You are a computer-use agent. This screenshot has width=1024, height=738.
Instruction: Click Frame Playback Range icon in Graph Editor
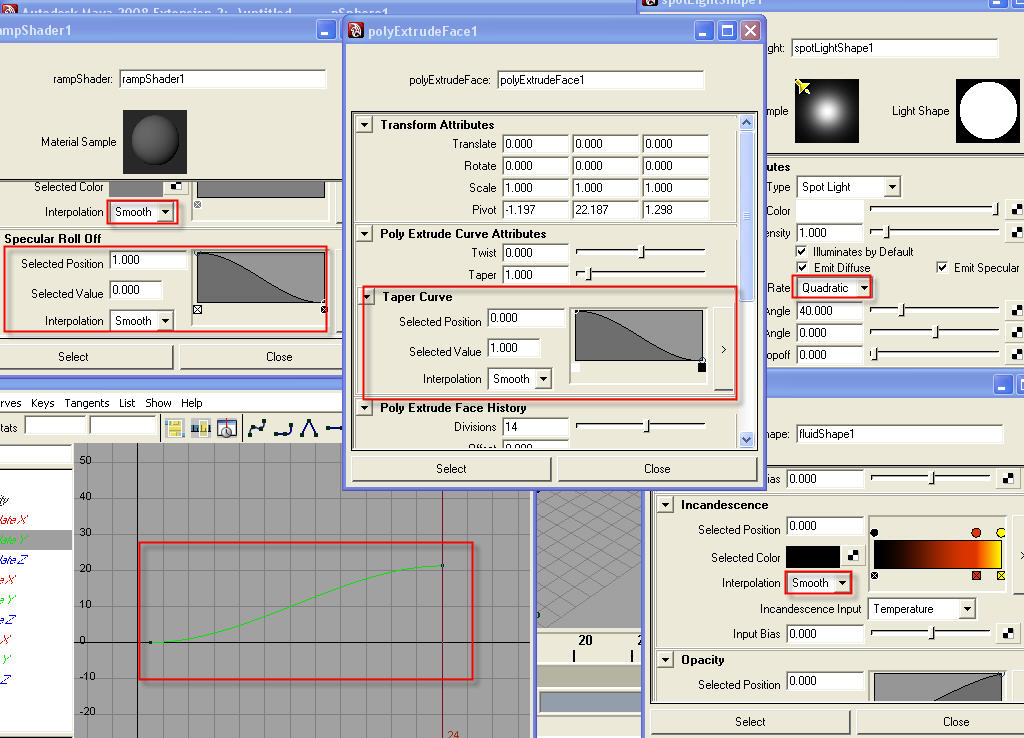tap(200, 428)
